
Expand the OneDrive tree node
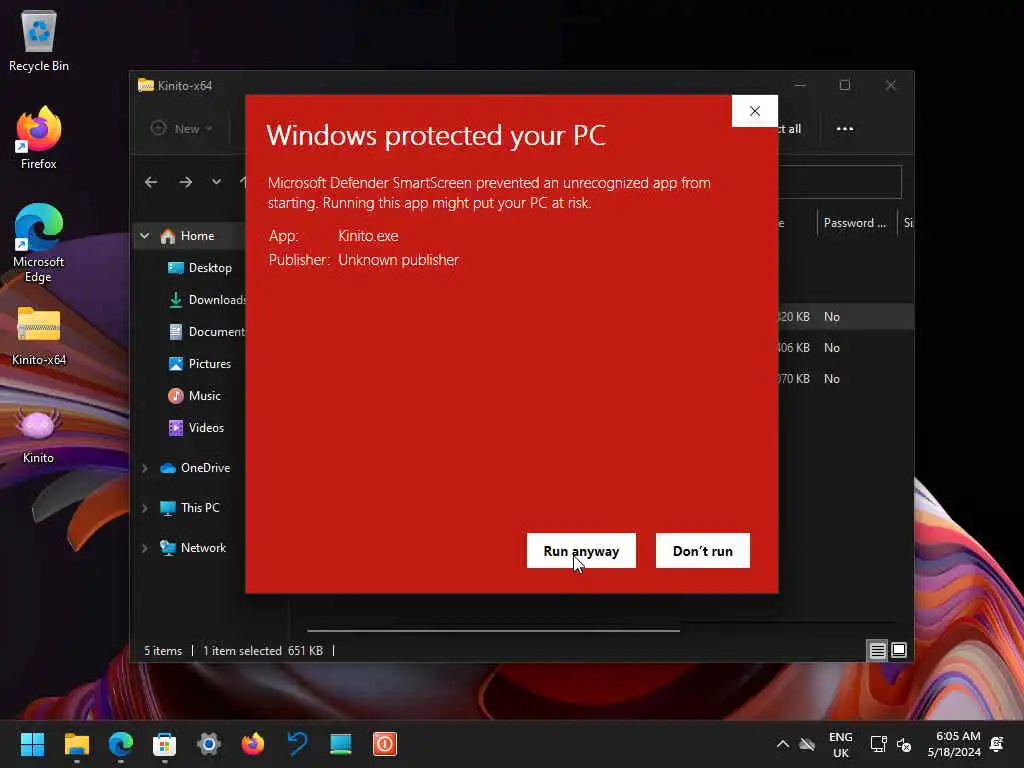tap(144, 468)
